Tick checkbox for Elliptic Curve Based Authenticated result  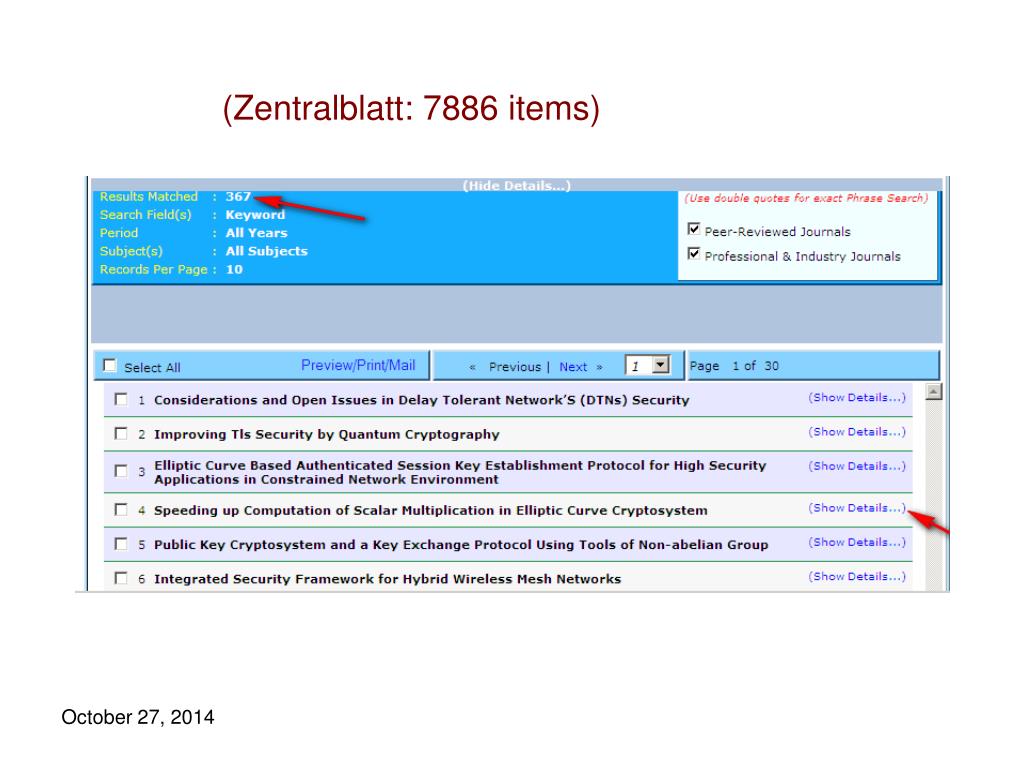coord(121,471)
